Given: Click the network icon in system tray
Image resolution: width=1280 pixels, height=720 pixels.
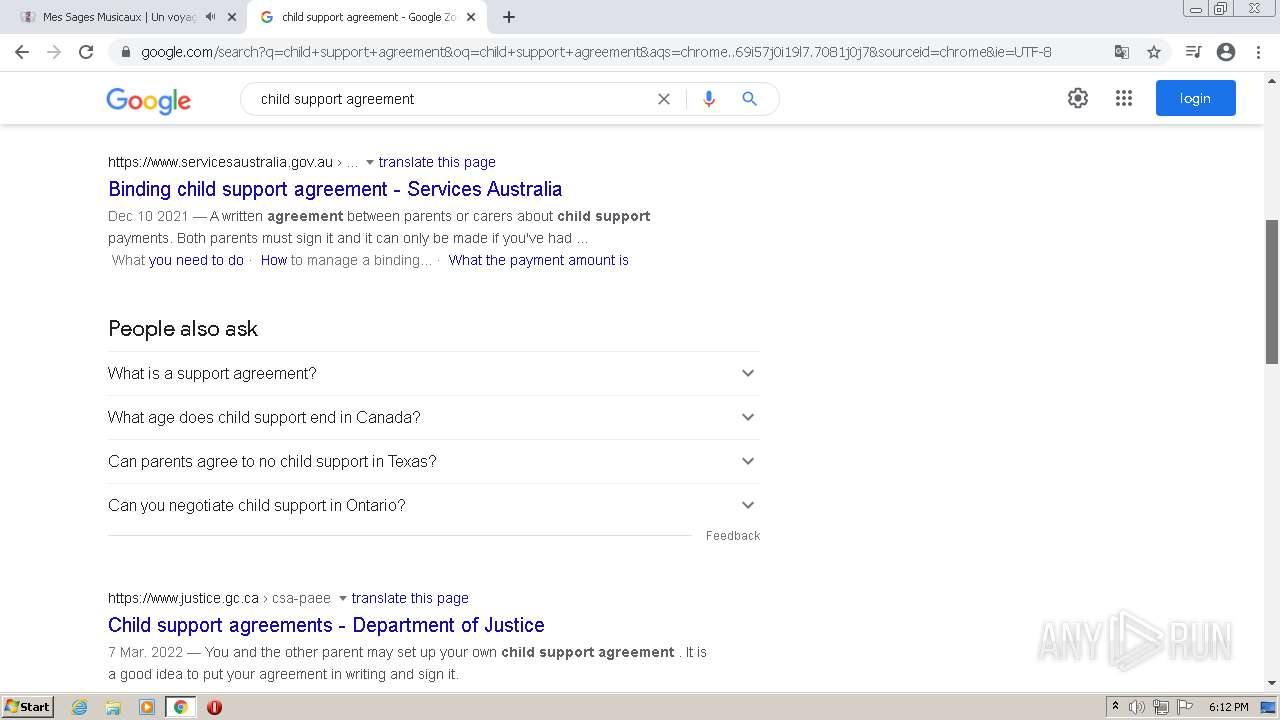Looking at the screenshot, I should pos(1161,707).
